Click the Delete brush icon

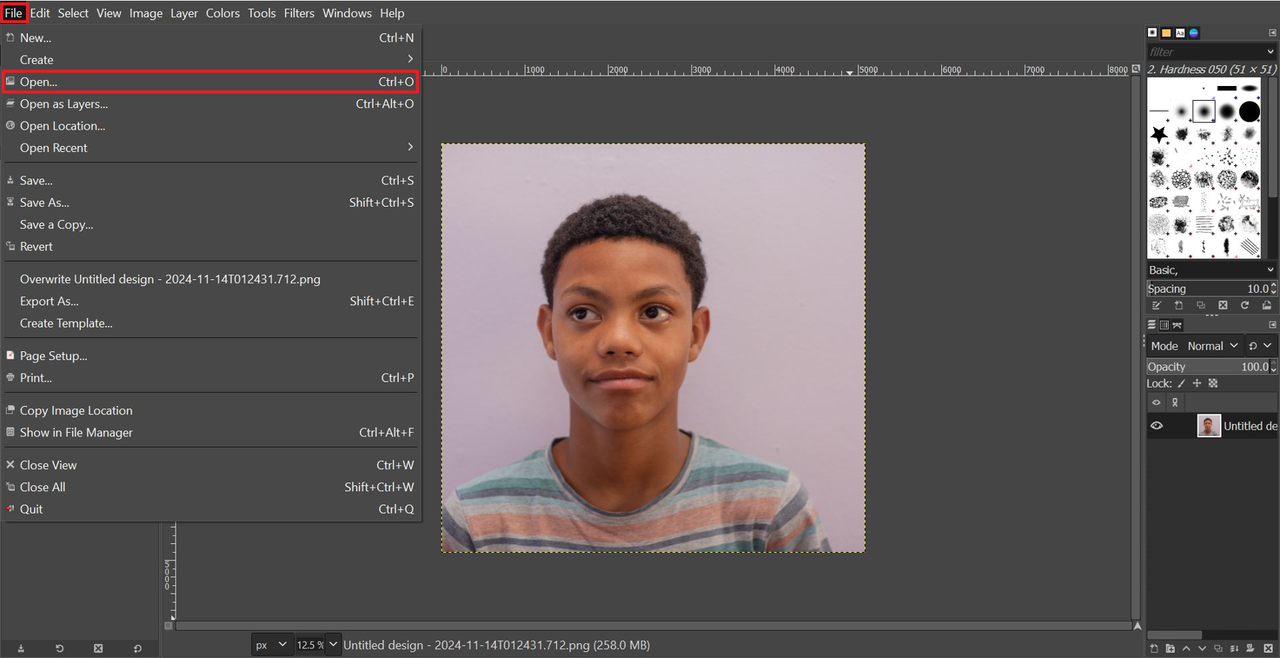(1223, 305)
